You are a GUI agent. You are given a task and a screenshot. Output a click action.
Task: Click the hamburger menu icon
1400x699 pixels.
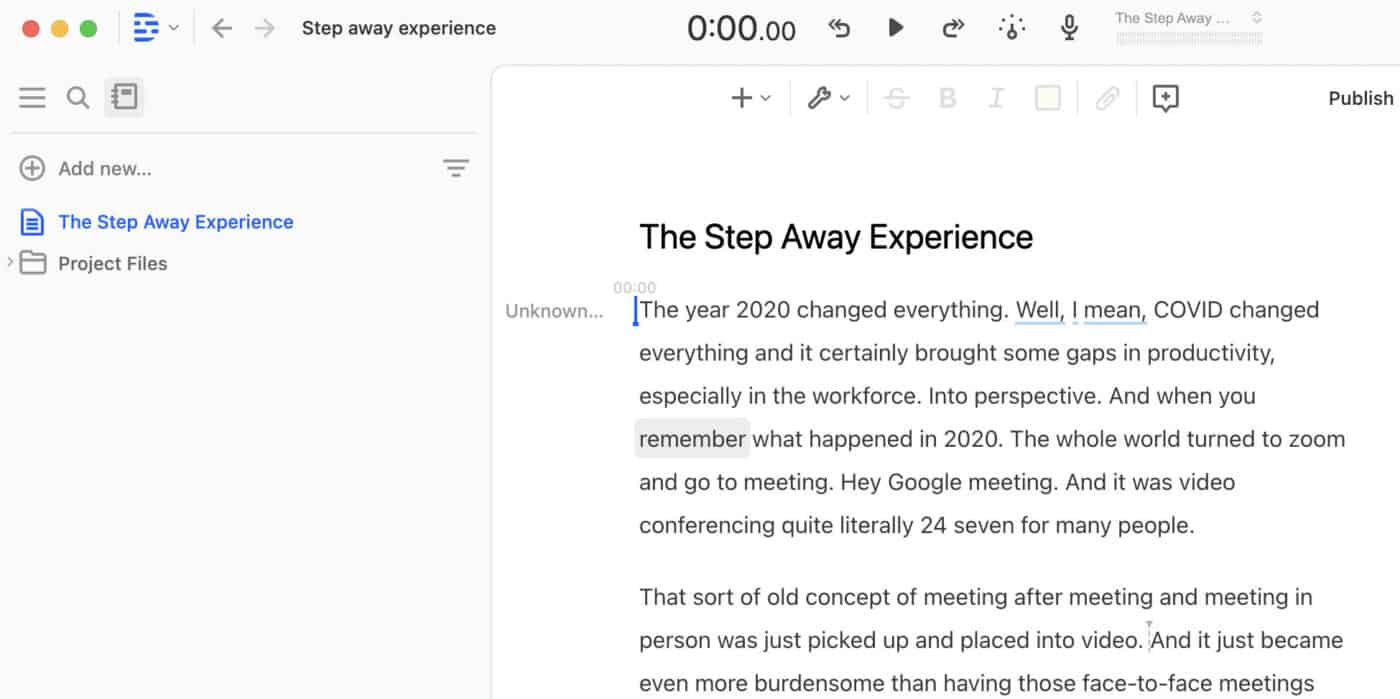[32, 97]
